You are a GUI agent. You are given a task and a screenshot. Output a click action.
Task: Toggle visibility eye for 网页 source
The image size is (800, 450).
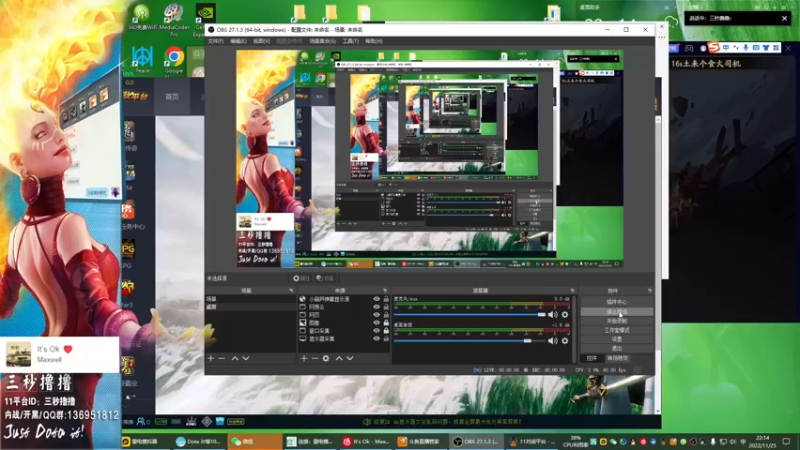(377, 315)
